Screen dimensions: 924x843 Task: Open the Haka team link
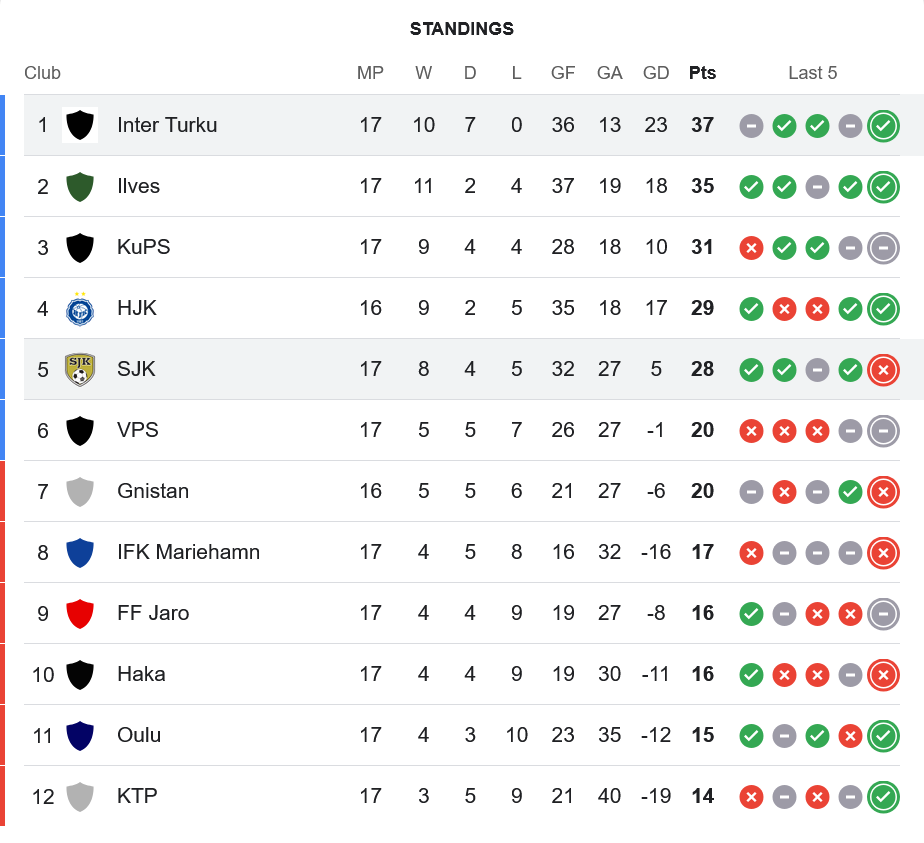click(x=141, y=675)
